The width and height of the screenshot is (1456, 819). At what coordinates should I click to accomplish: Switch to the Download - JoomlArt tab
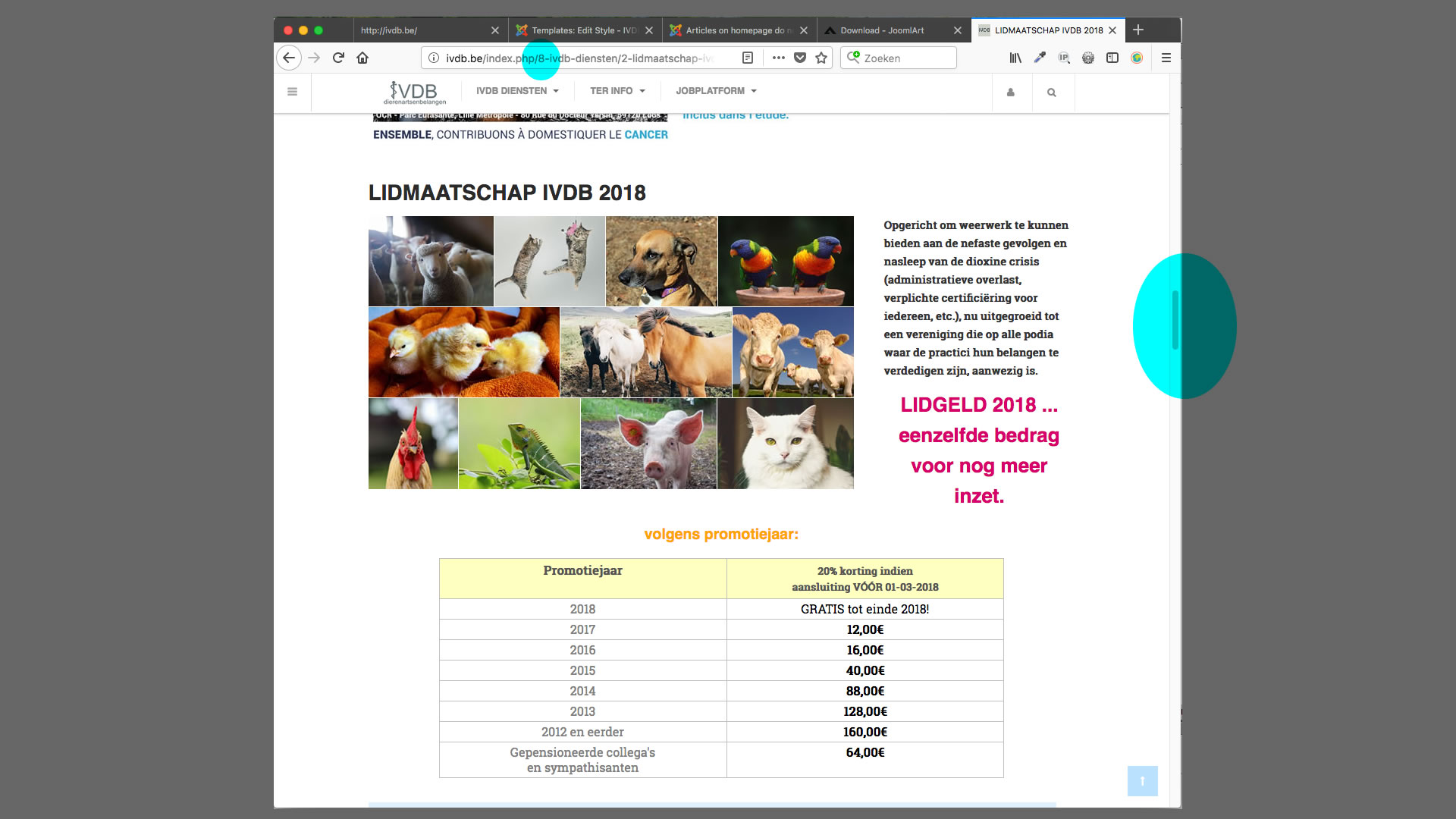click(x=882, y=30)
